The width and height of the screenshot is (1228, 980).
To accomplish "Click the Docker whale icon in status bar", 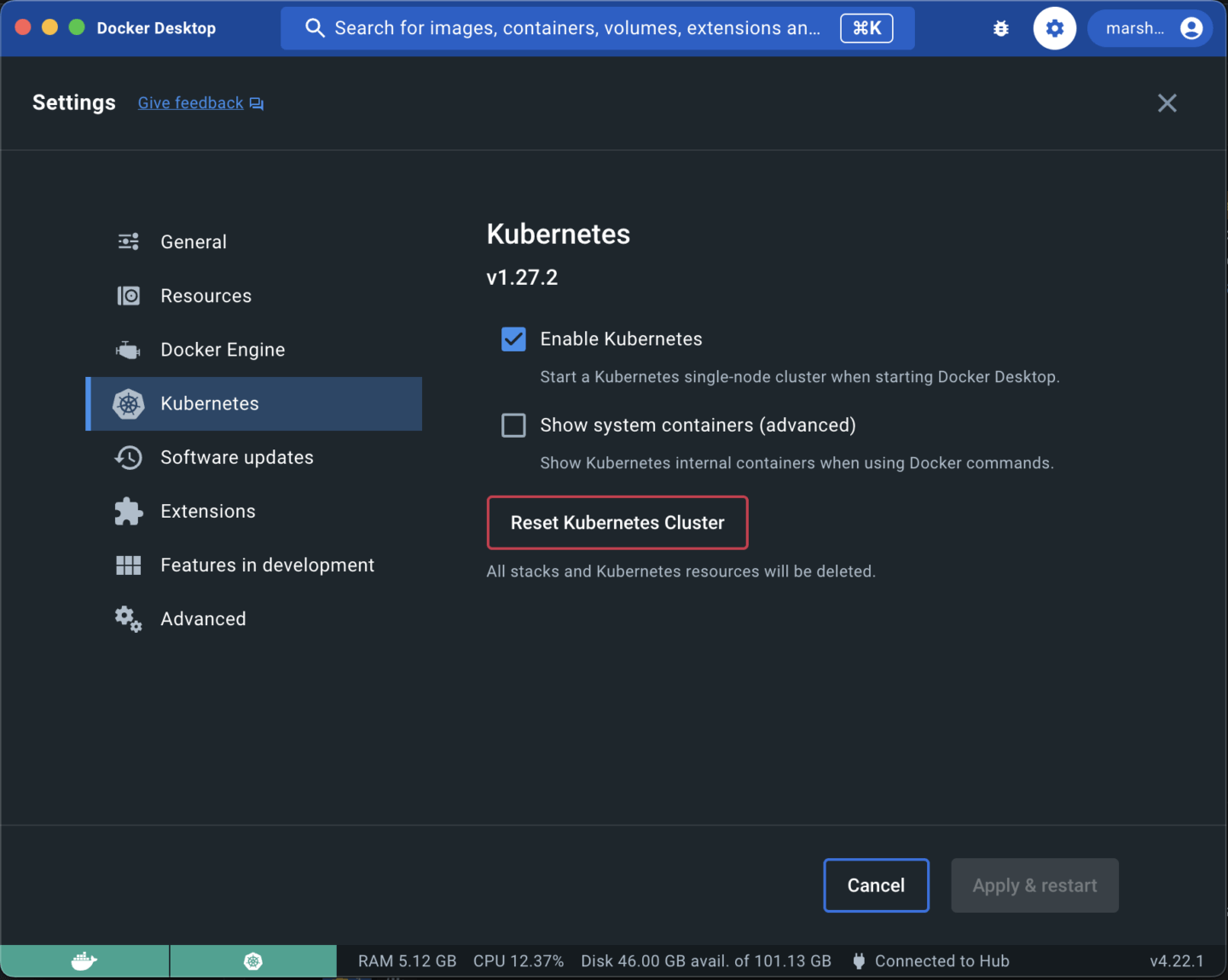I will pyautogui.click(x=84, y=961).
